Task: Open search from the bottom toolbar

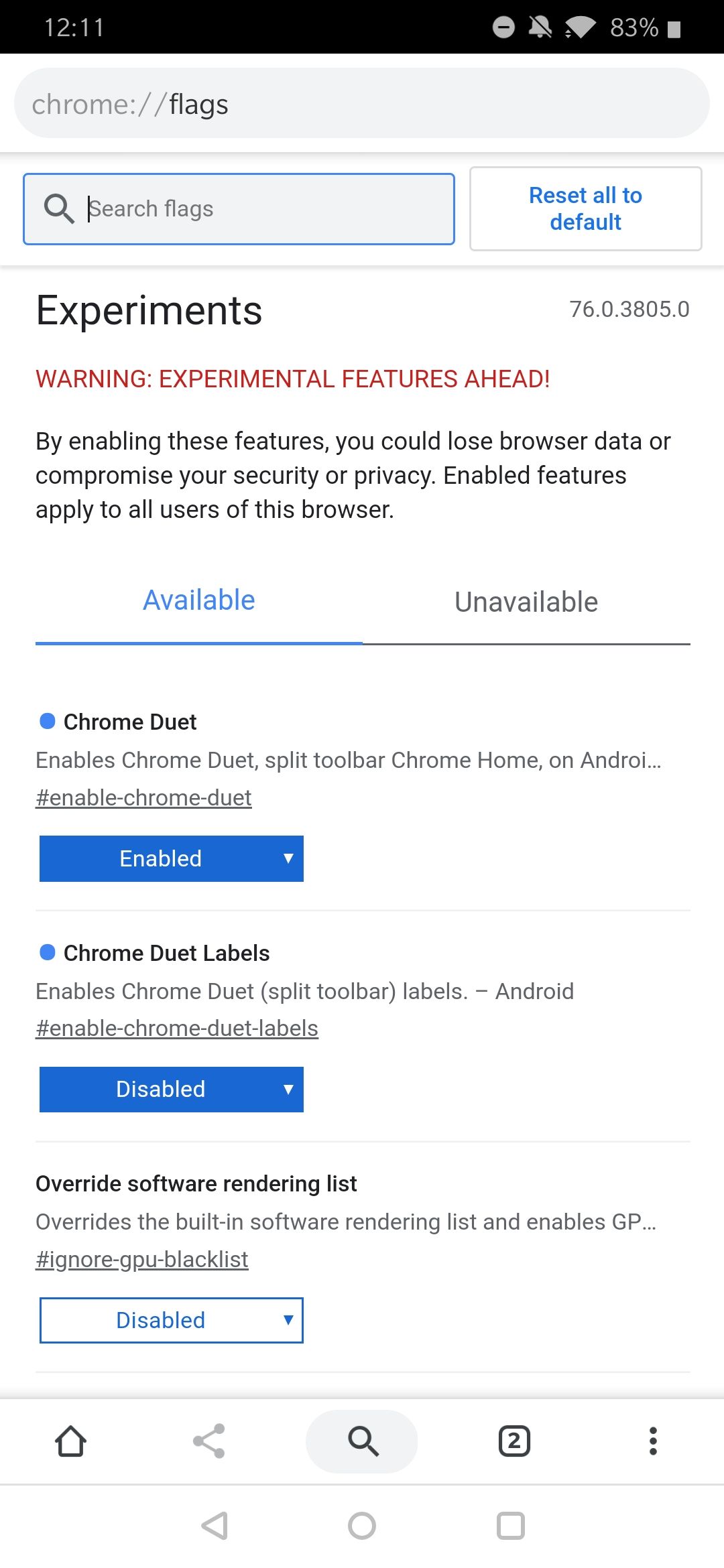Action: [x=362, y=1441]
